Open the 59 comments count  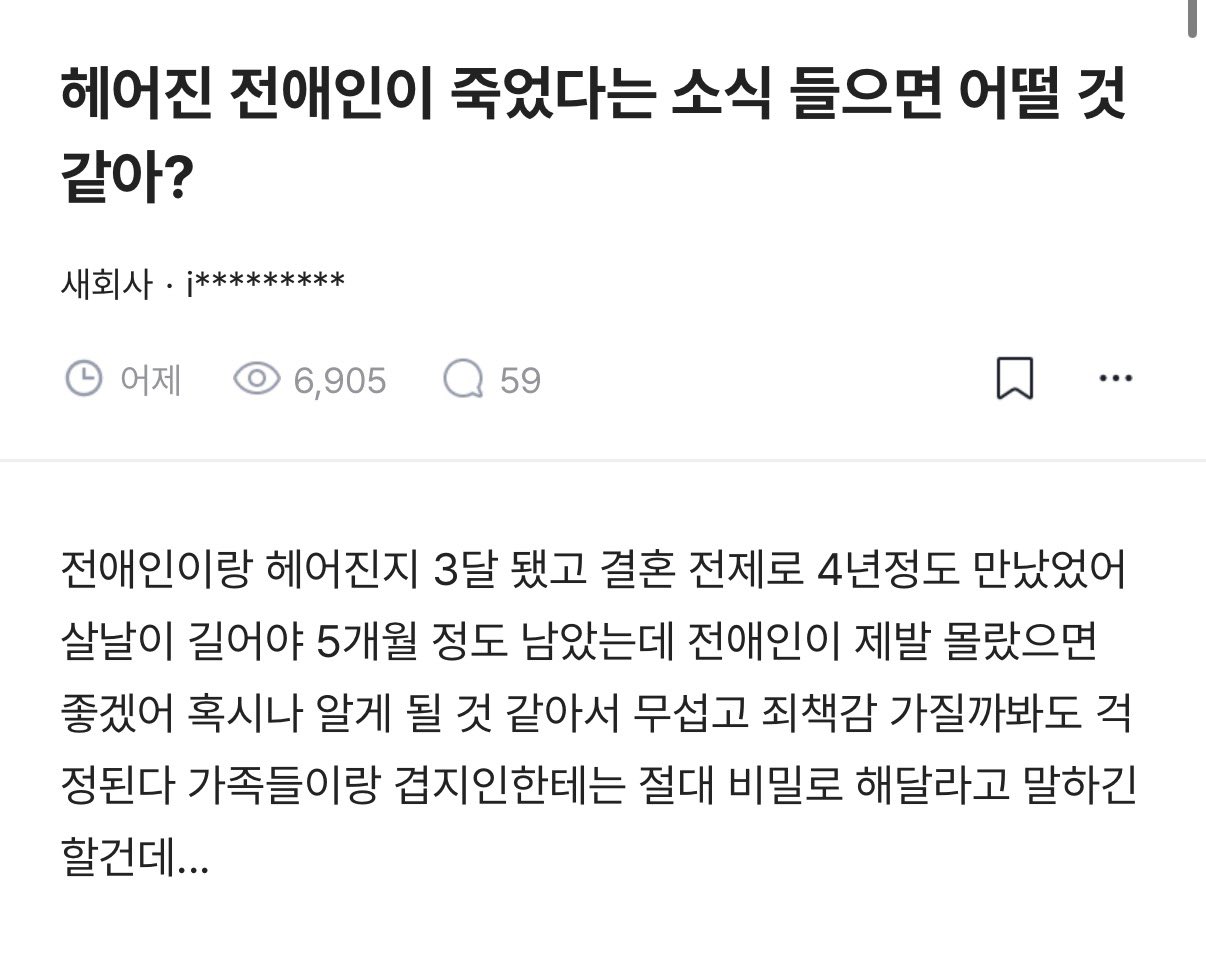(x=520, y=380)
